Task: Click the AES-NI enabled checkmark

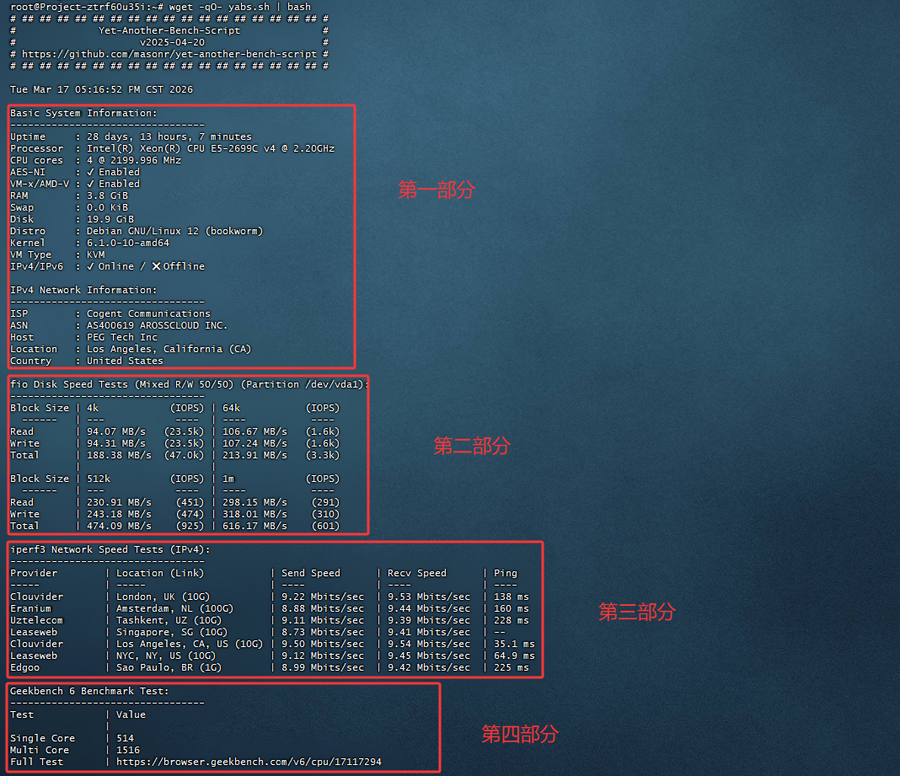Action: [91, 172]
